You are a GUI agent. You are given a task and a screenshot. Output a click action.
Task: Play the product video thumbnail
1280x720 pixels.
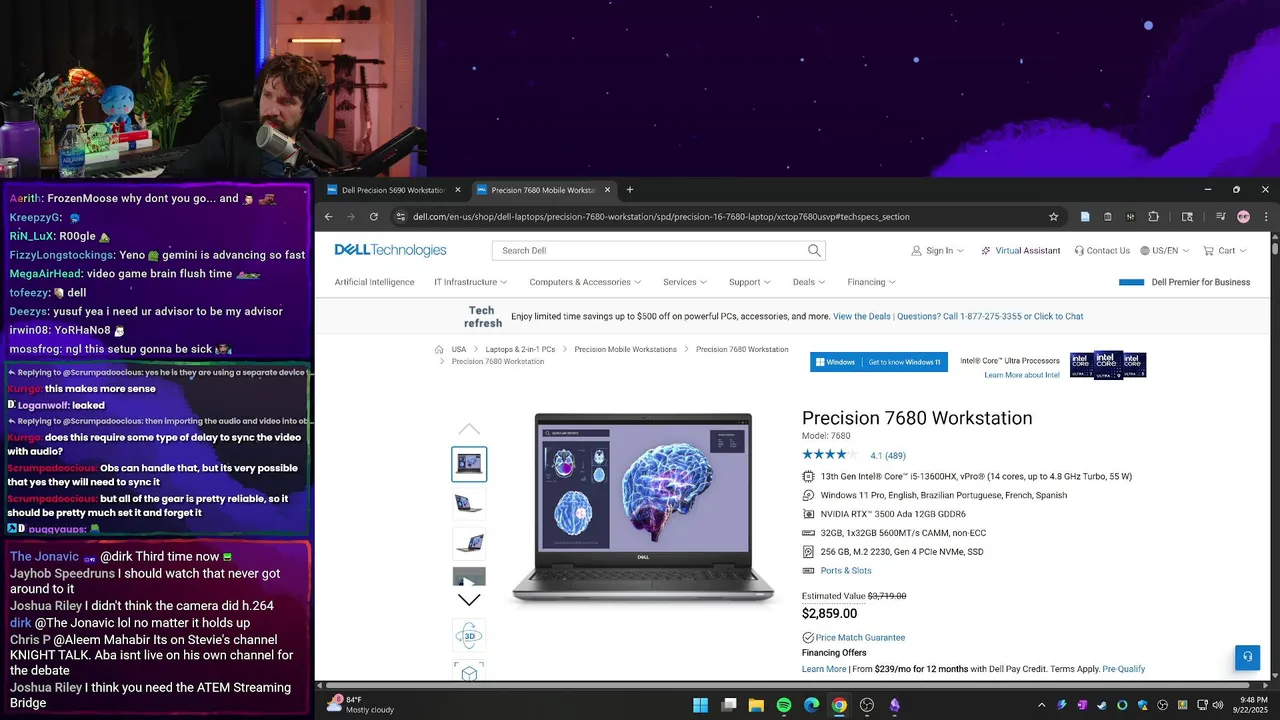[469, 577]
